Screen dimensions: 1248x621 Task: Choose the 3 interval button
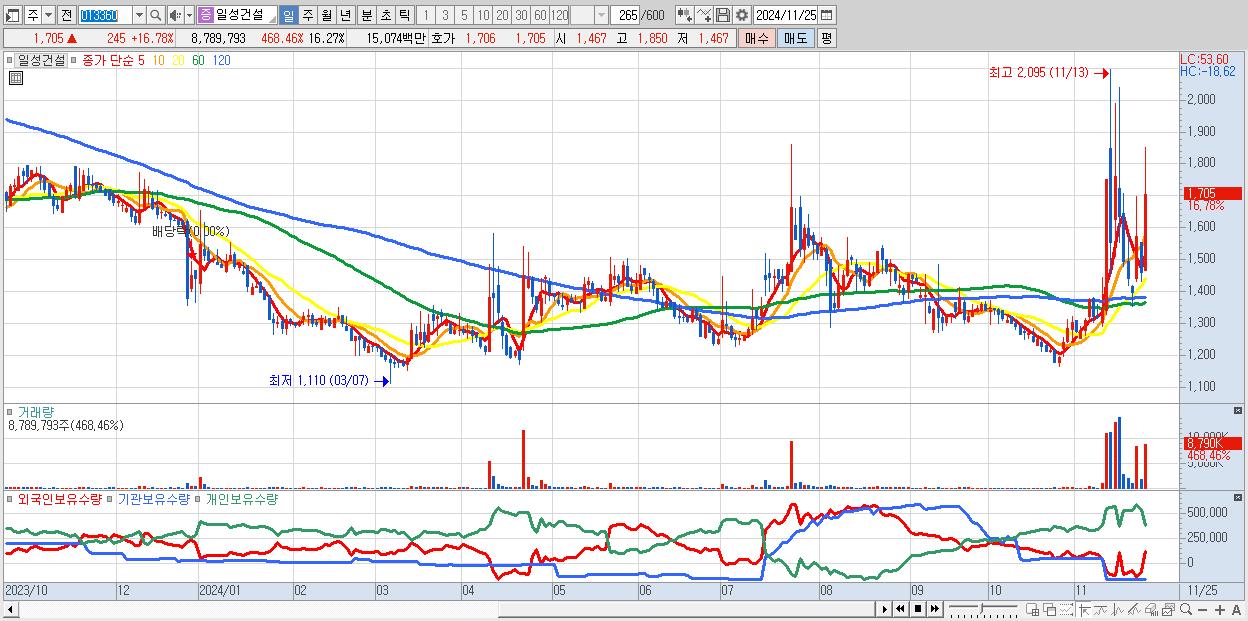point(445,16)
